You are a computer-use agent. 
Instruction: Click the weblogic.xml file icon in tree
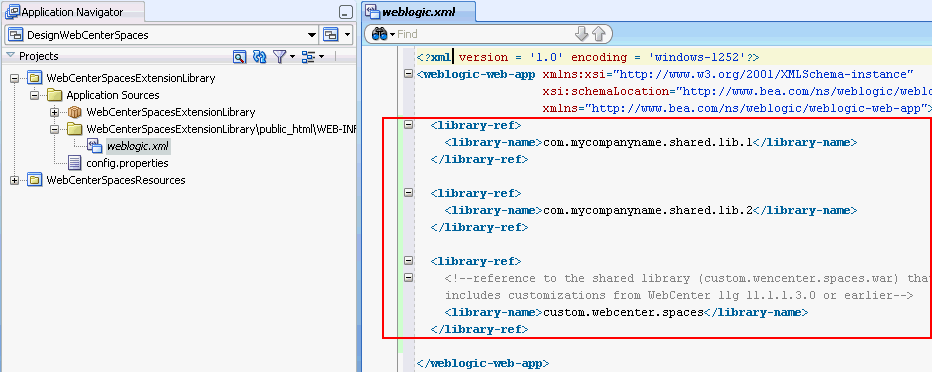[95, 146]
